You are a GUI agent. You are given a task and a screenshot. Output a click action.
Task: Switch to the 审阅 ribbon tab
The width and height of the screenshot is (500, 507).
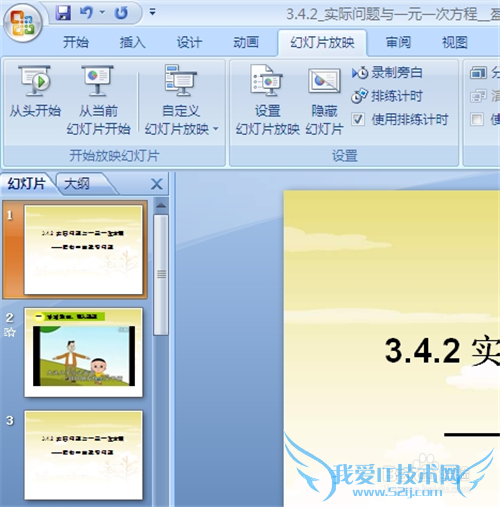[398, 43]
